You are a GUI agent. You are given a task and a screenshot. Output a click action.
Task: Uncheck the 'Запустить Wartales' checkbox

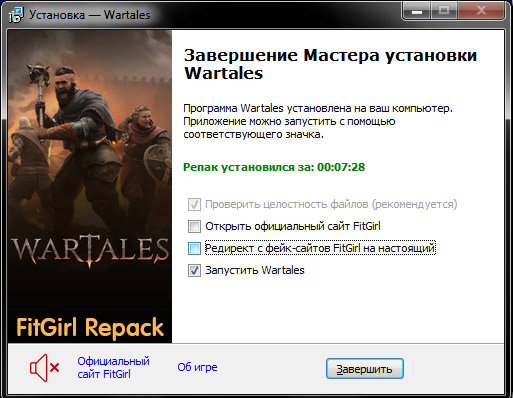coord(194,270)
